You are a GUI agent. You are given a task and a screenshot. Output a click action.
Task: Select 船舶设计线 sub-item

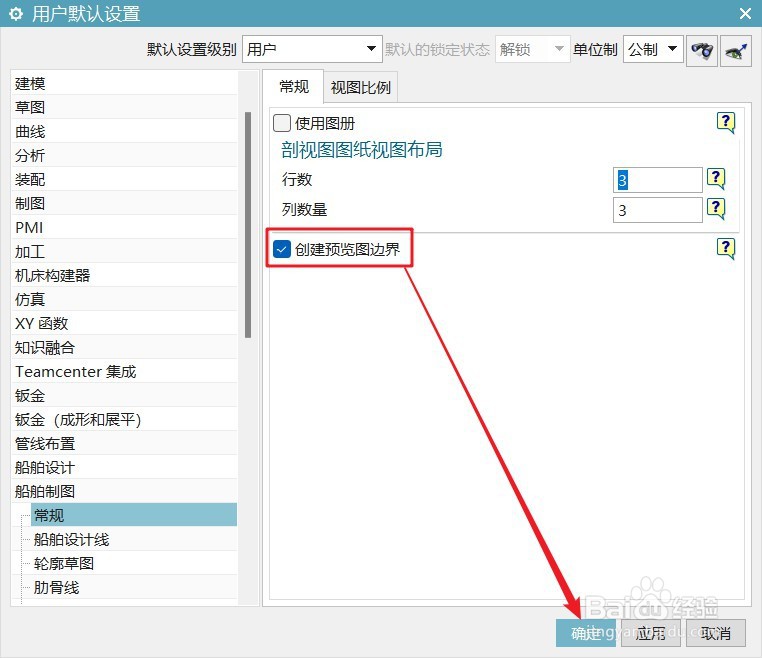134,539
